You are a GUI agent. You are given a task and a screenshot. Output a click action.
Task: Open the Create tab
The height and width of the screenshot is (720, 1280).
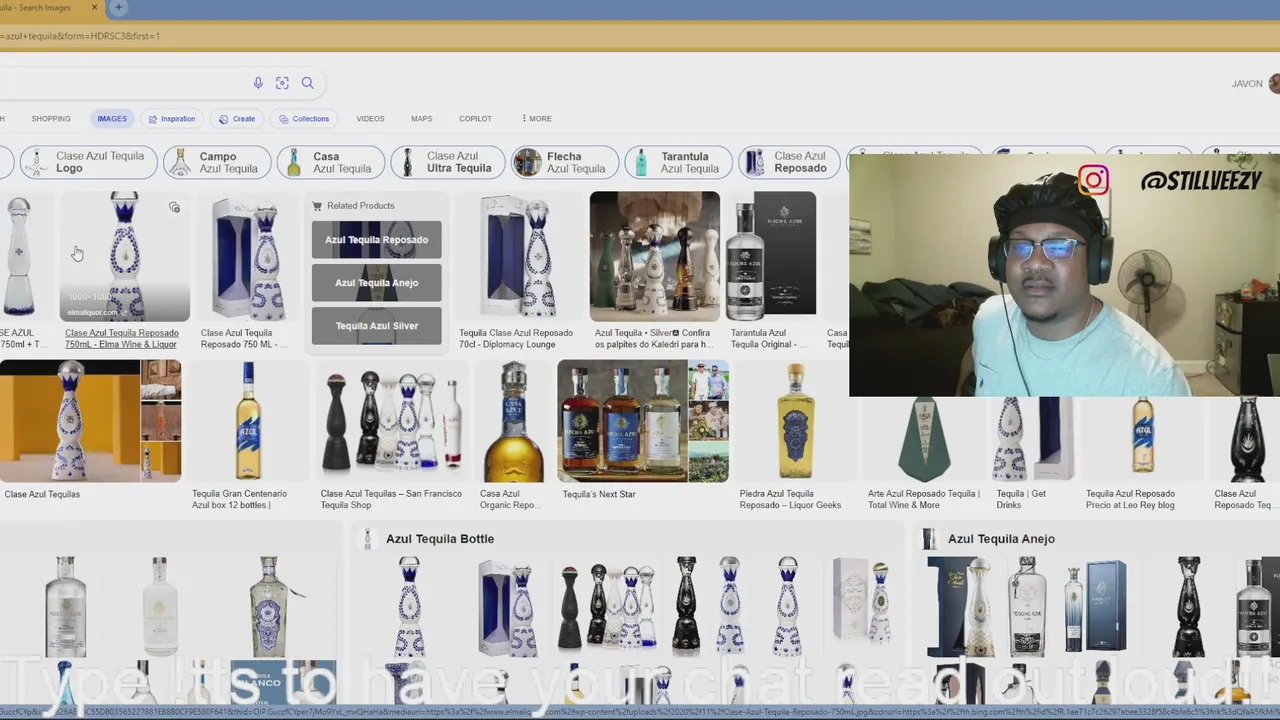click(x=238, y=118)
